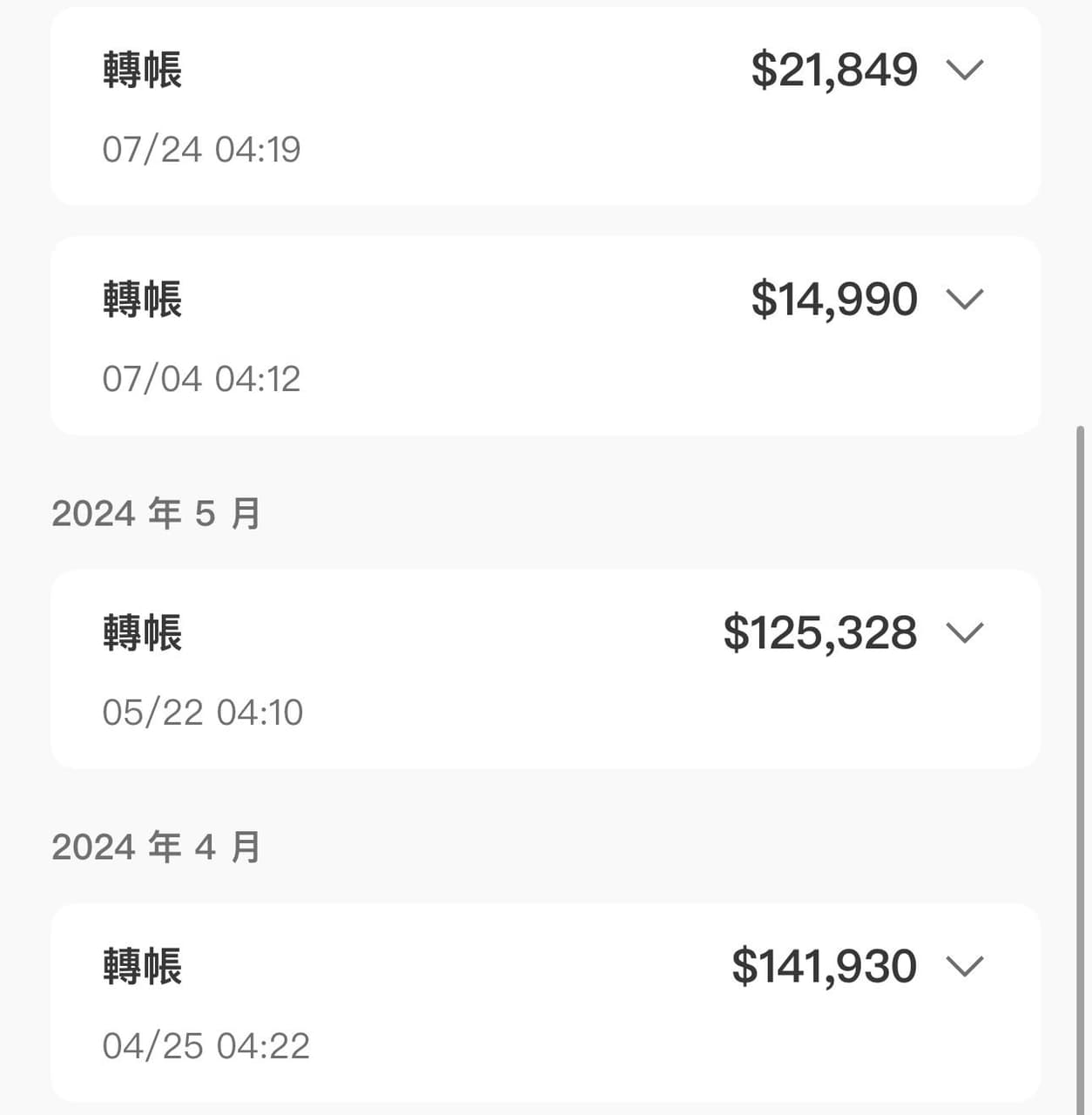The image size is (1092, 1115).
Task: Expand the $14,990 transfer details arrow
Action: click(964, 299)
